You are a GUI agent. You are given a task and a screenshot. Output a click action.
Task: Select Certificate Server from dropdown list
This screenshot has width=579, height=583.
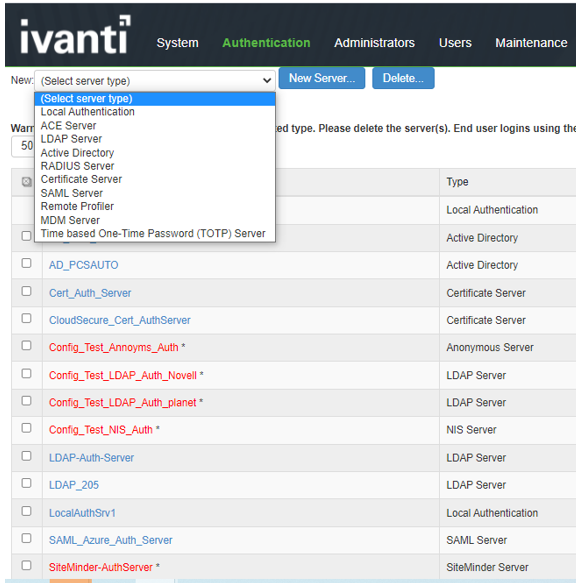[x=155, y=179]
